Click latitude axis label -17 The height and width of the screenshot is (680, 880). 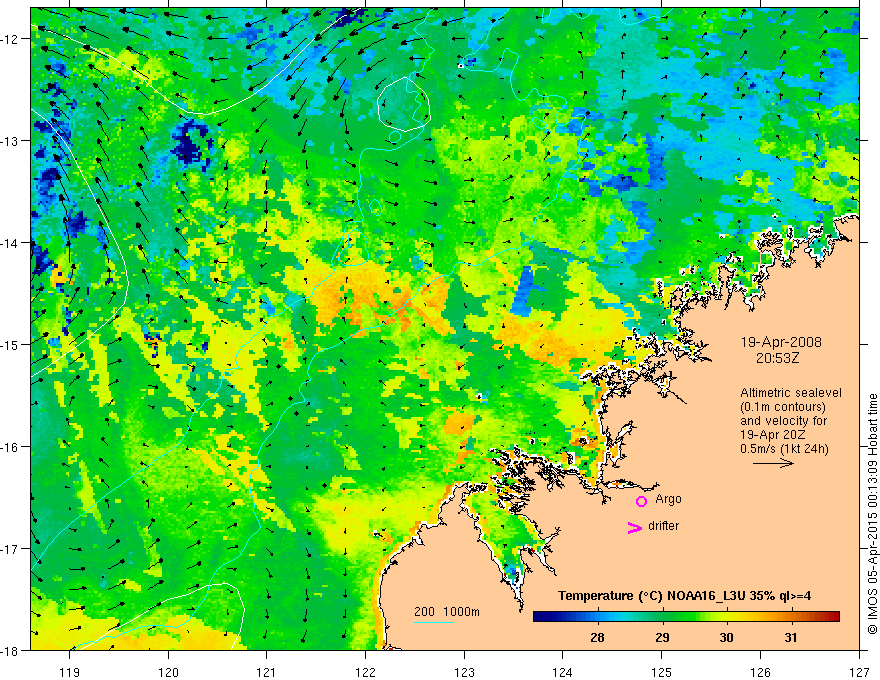click(x=11, y=549)
